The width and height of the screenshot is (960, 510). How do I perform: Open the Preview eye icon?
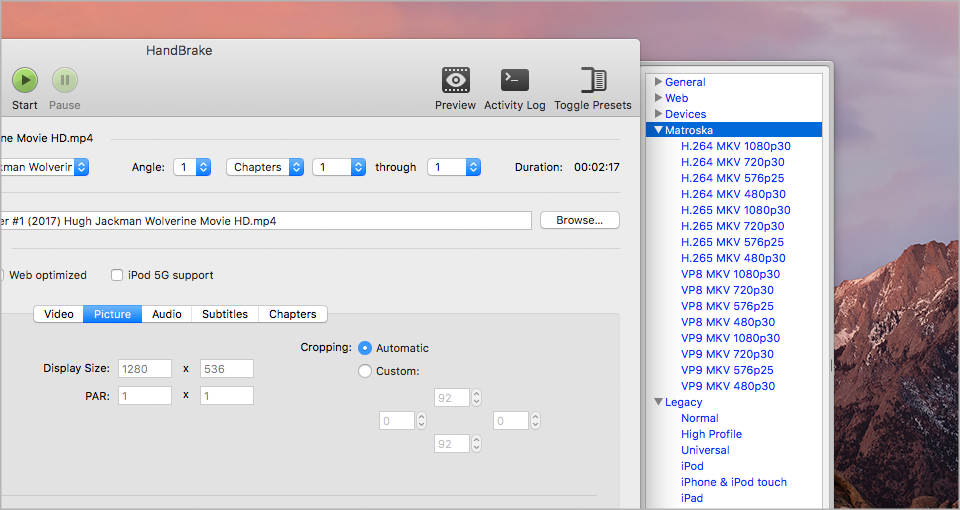(456, 80)
